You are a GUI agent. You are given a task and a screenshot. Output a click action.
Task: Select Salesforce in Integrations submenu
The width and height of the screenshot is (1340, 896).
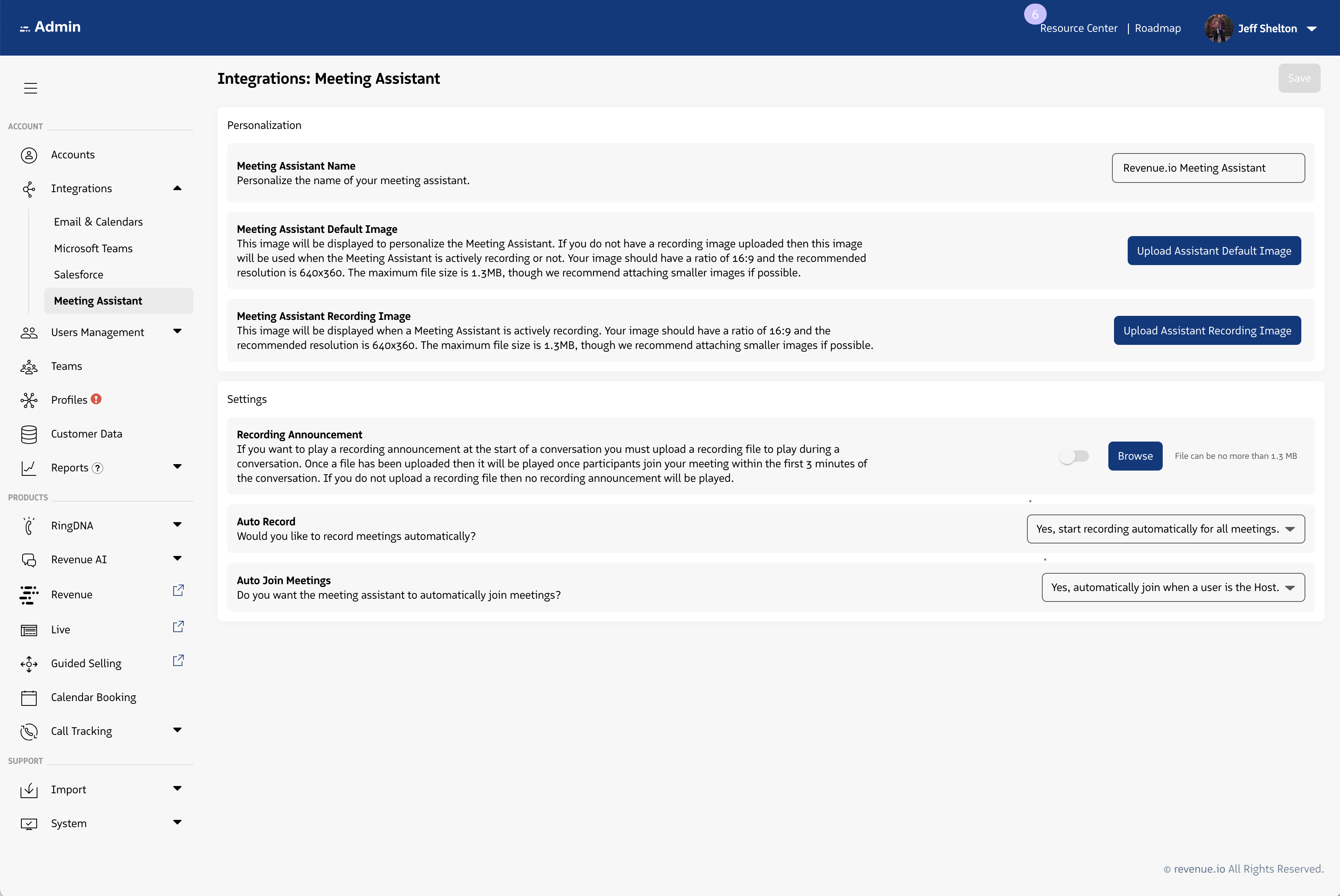79,274
